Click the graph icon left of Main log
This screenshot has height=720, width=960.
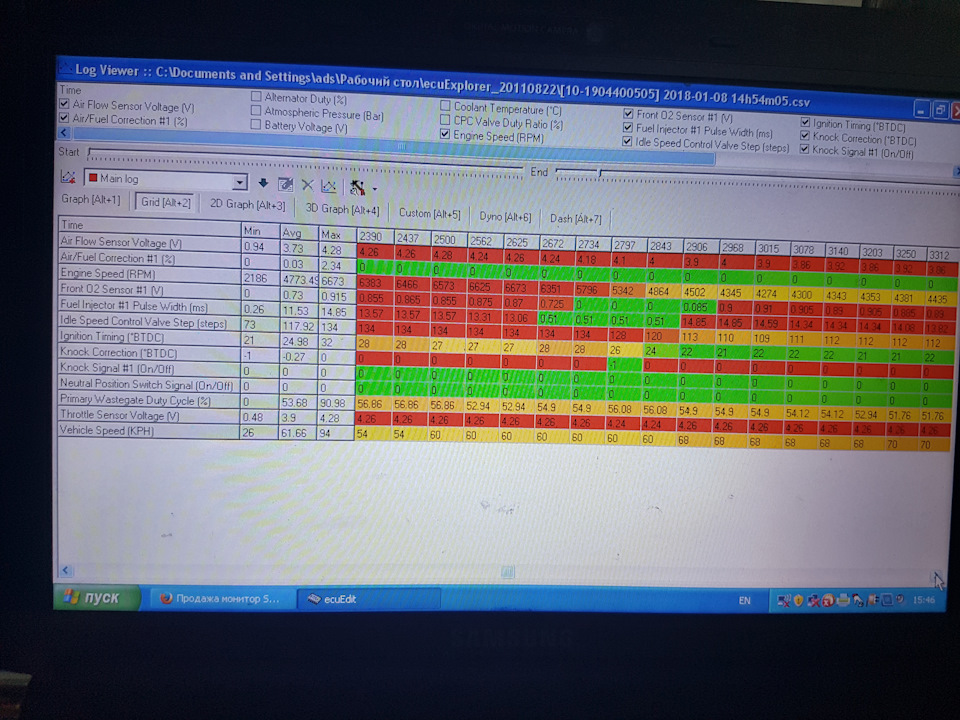click(x=68, y=178)
